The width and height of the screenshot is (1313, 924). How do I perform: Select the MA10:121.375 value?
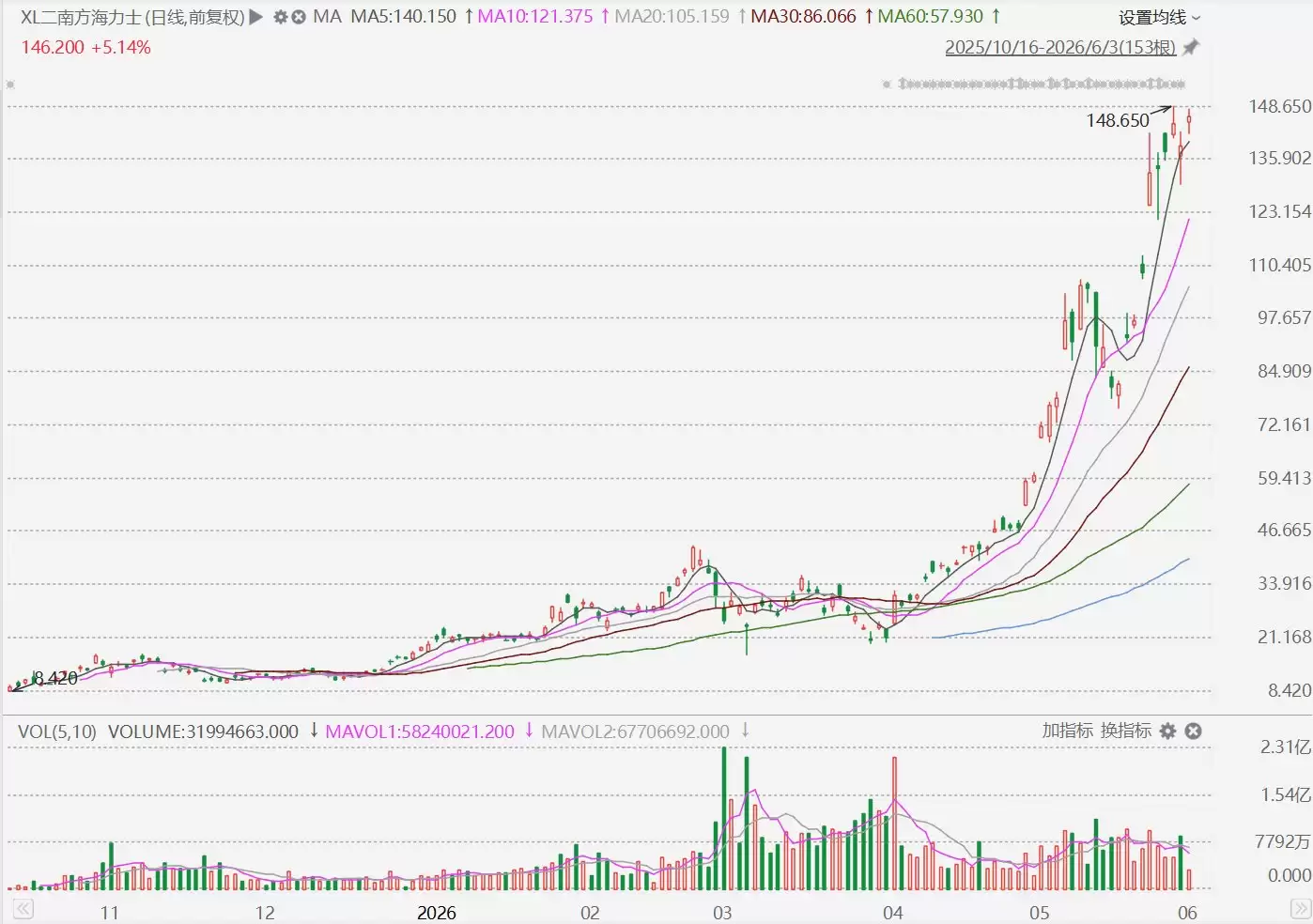tap(535, 17)
